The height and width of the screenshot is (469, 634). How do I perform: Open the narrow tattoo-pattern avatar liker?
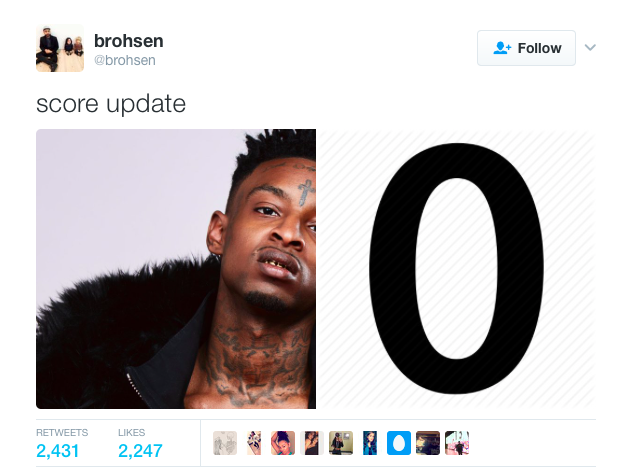[x=254, y=443]
